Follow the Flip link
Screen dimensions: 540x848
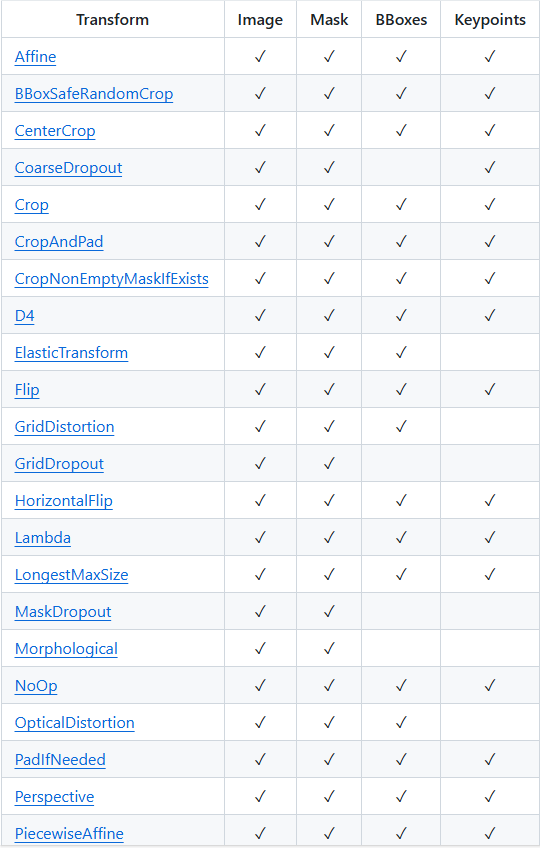27,390
